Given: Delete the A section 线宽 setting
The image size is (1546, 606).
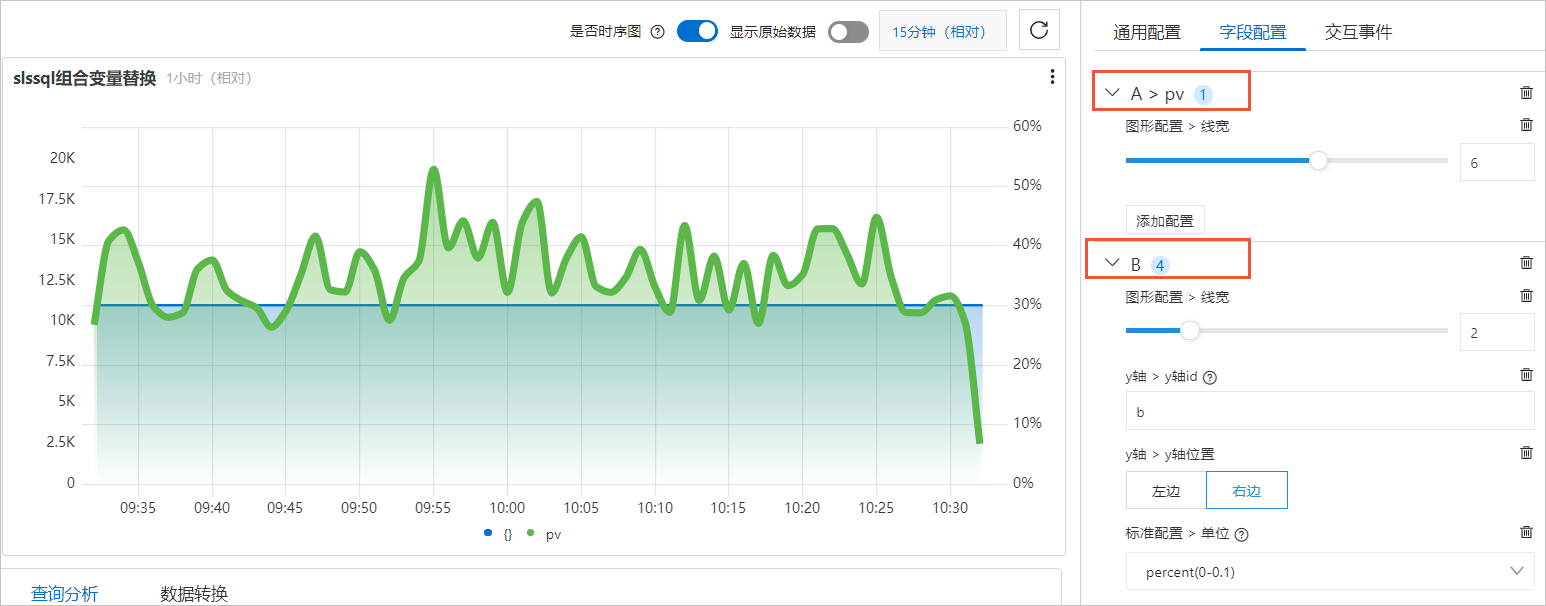Looking at the screenshot, I should click(1526, 125).
